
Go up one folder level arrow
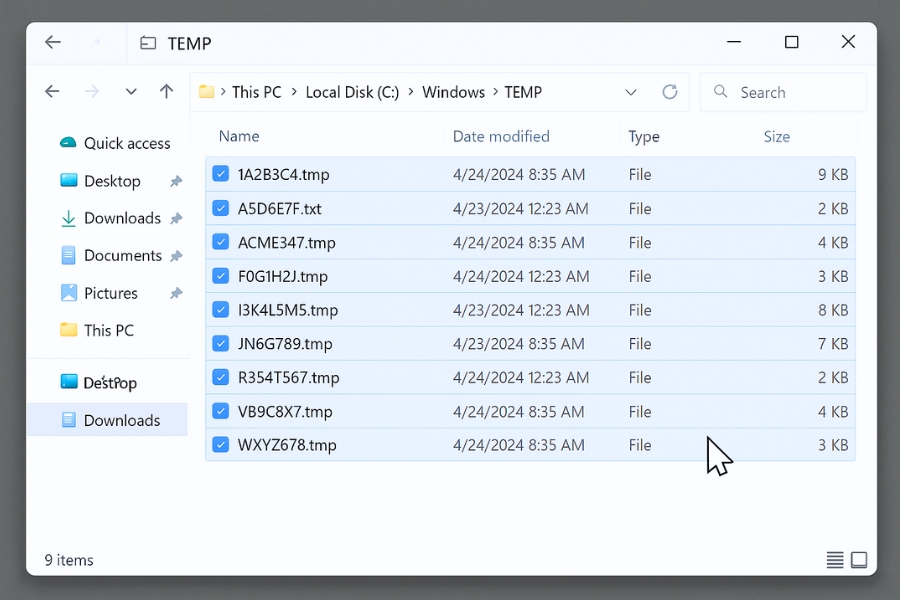click(166, 92)
